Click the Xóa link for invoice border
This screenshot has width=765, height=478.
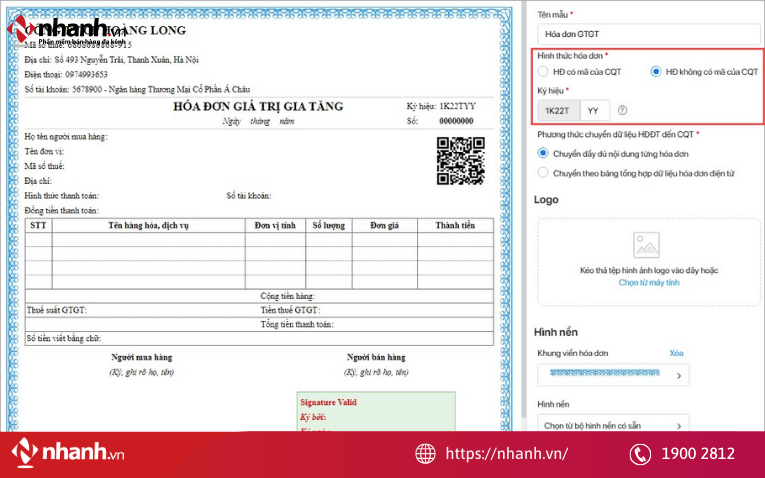(x=676, y=353)
